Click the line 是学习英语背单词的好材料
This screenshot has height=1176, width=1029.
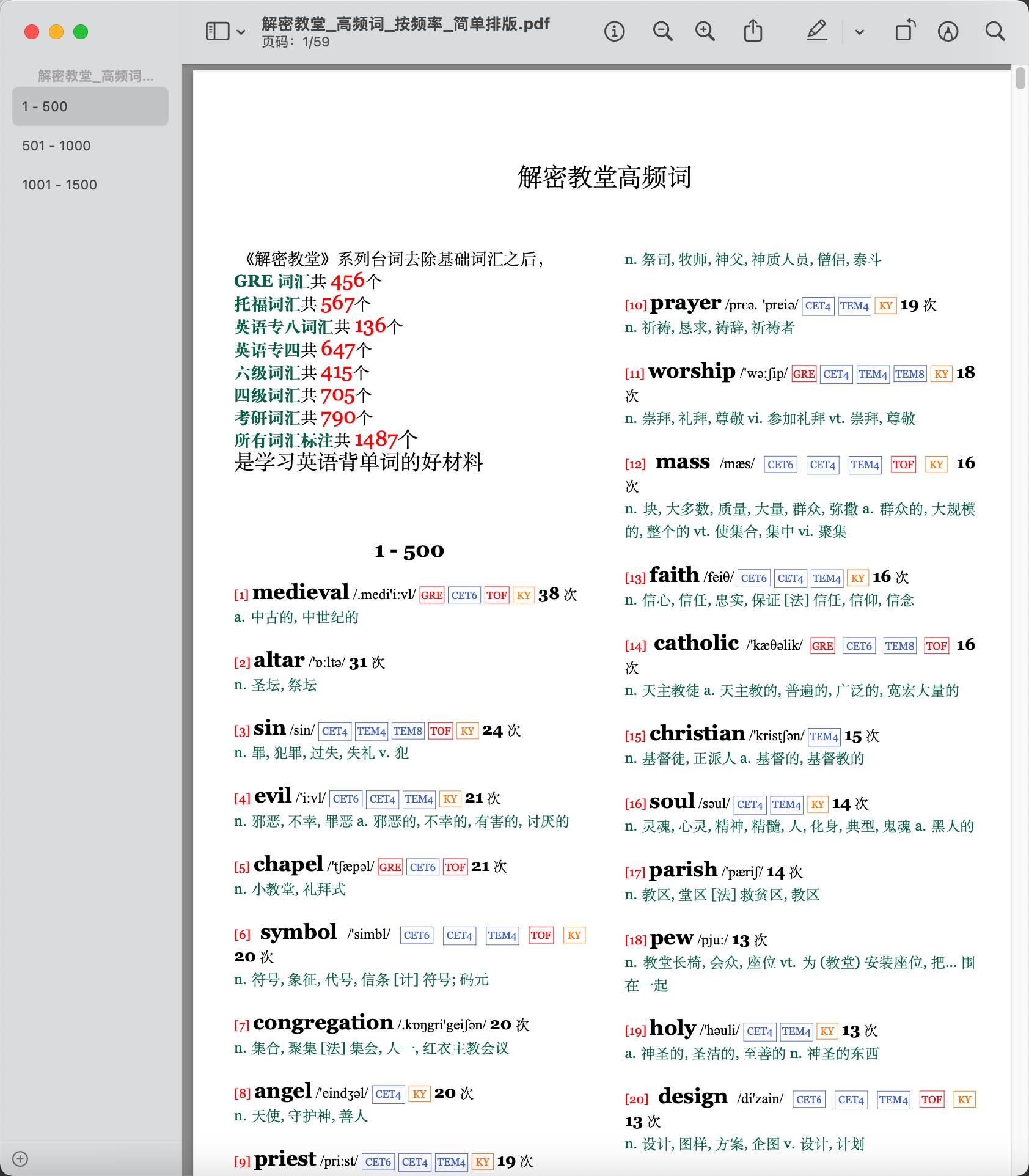click(x=358, y=462)
